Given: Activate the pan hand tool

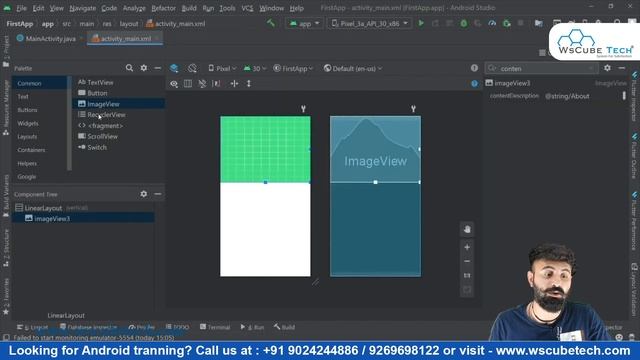Looking at the screenshot, I should [467, 230].
